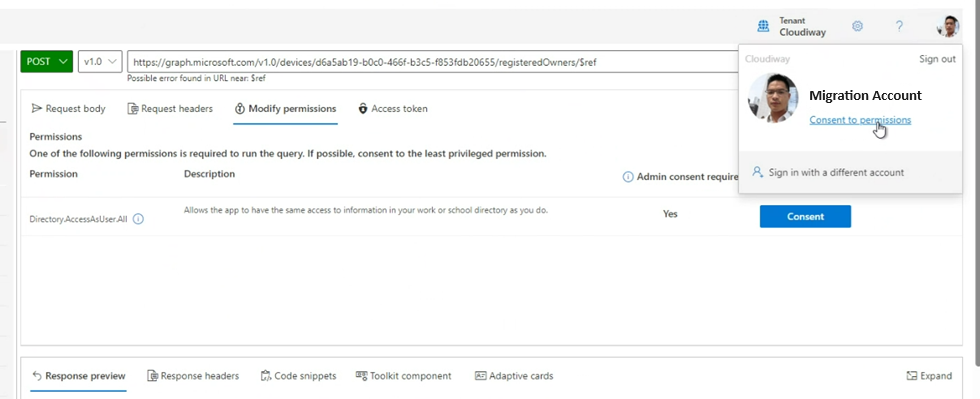Click the 'Yes' admin consent value
Screen dimensions: 980x399
point(670,214)
